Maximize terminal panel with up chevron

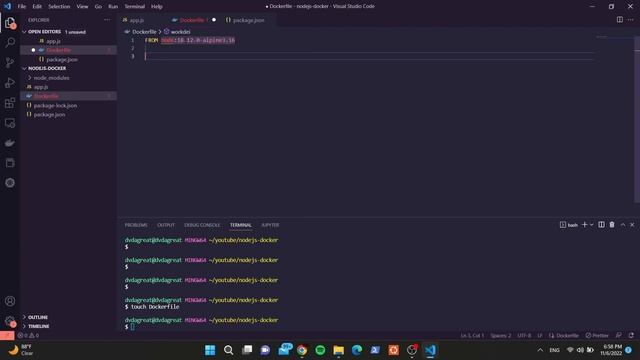(x=623, y=224)
